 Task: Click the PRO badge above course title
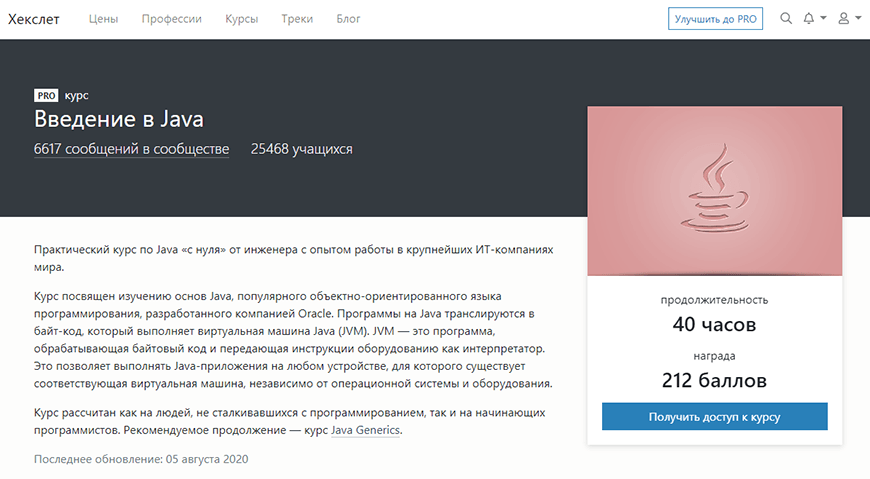click(46, 96)
